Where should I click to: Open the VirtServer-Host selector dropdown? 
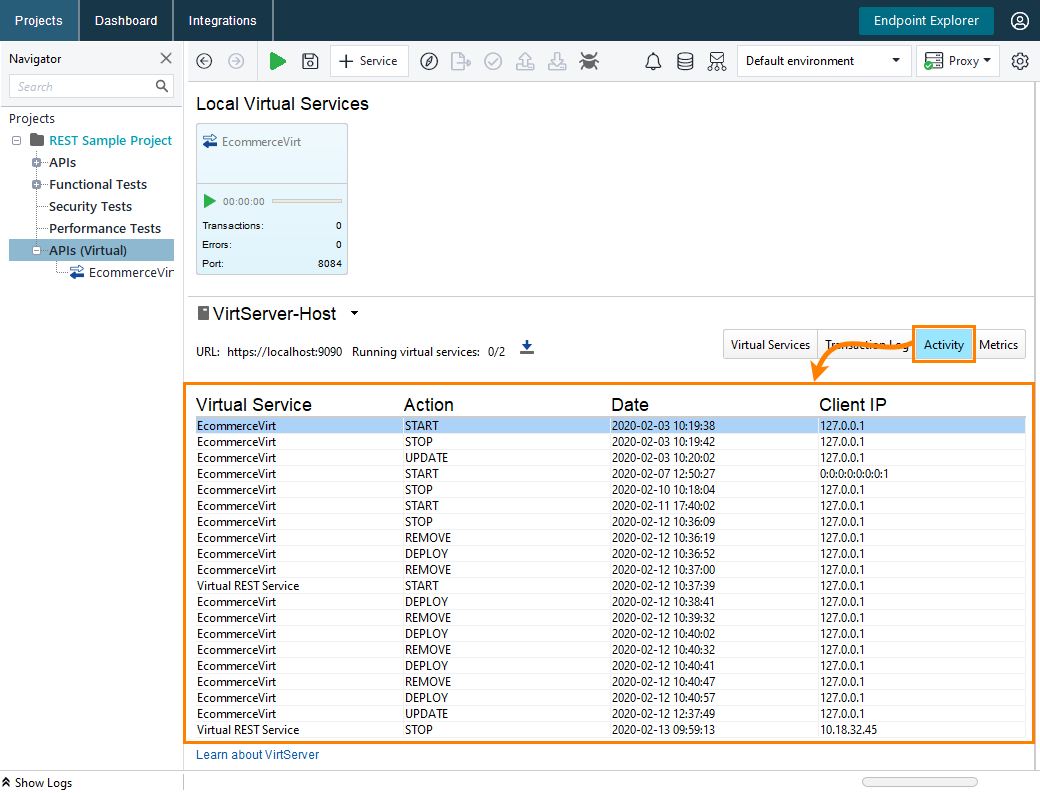[354, 313]
